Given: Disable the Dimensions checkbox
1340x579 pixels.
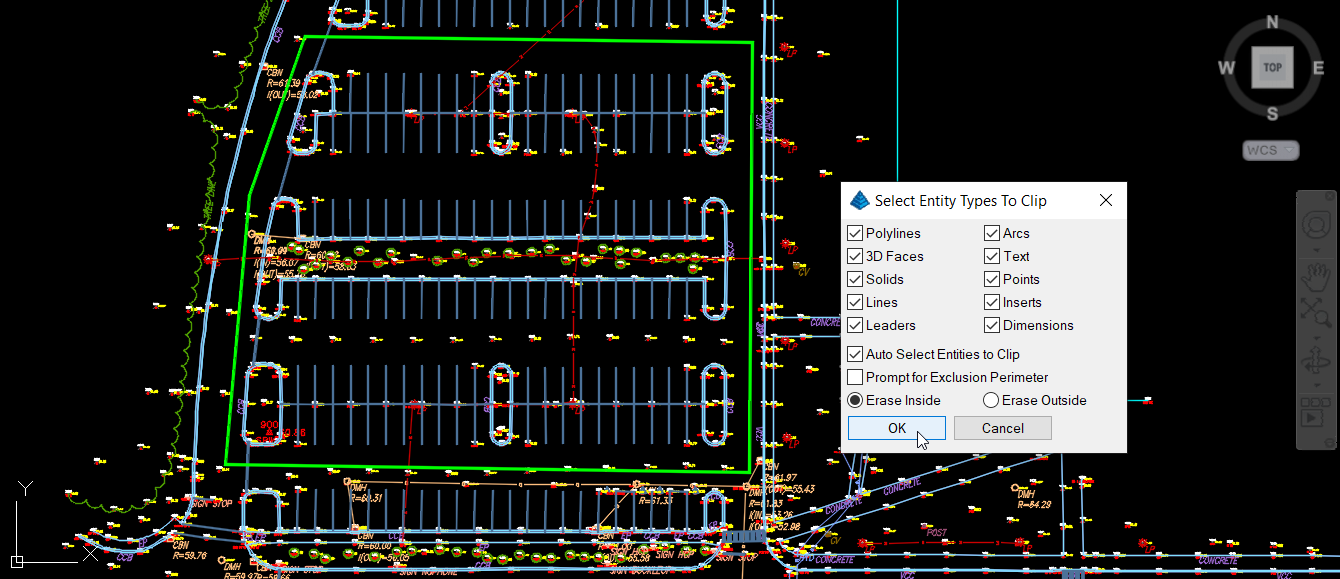Looking at the screenshot, I should coord(991,324).
